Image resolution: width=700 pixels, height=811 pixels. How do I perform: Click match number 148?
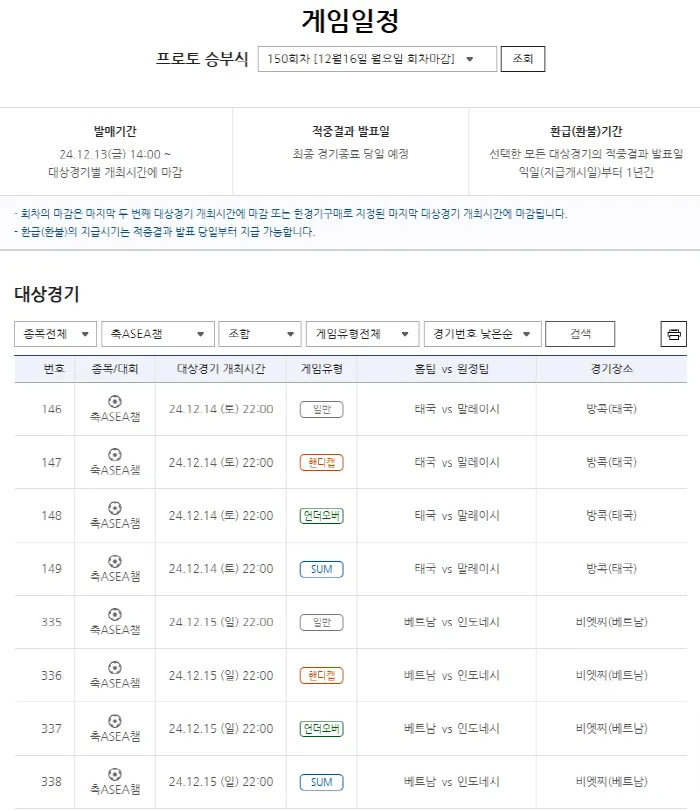(52, 516)
